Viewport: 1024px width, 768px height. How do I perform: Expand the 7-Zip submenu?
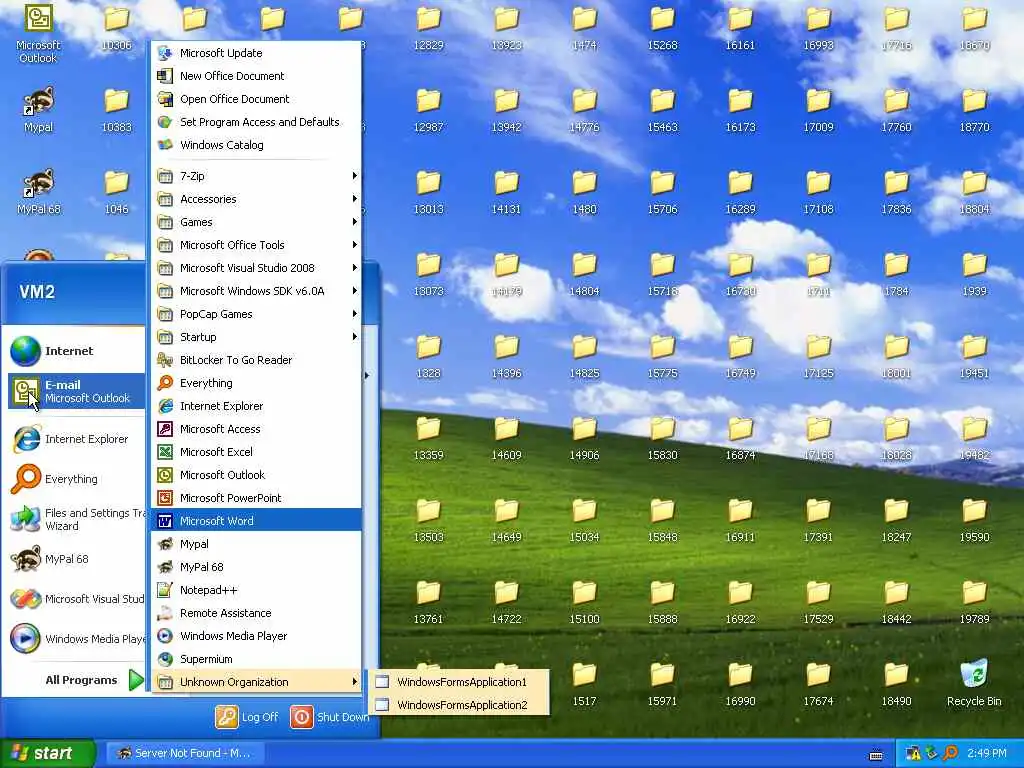click(x=256, y=176)
